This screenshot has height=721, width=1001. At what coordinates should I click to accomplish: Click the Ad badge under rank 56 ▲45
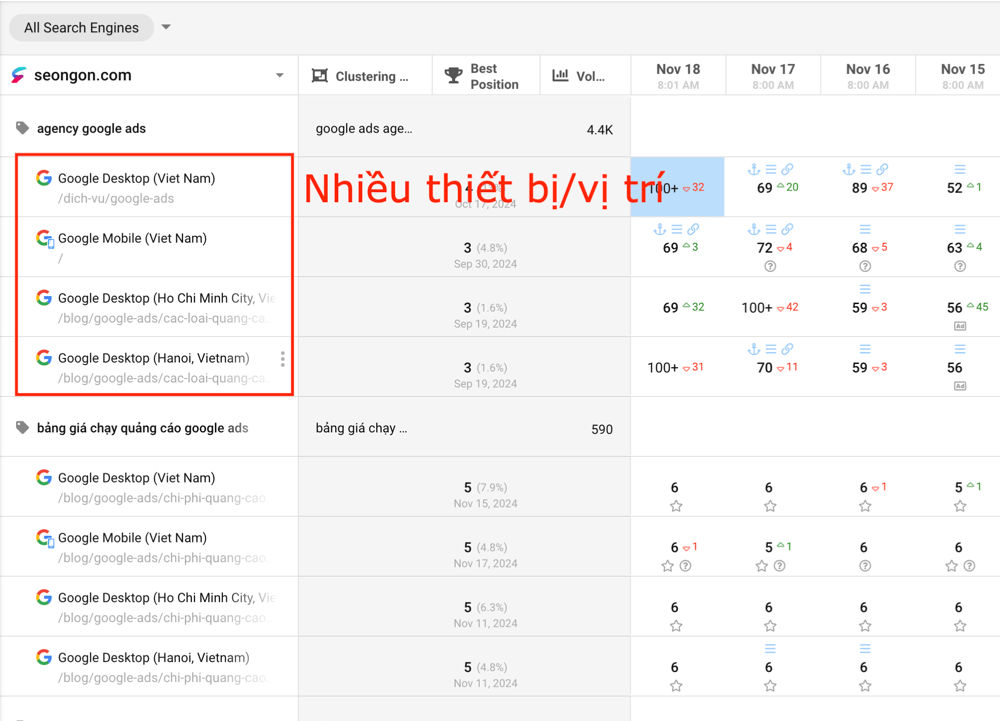tap(960, 326)
